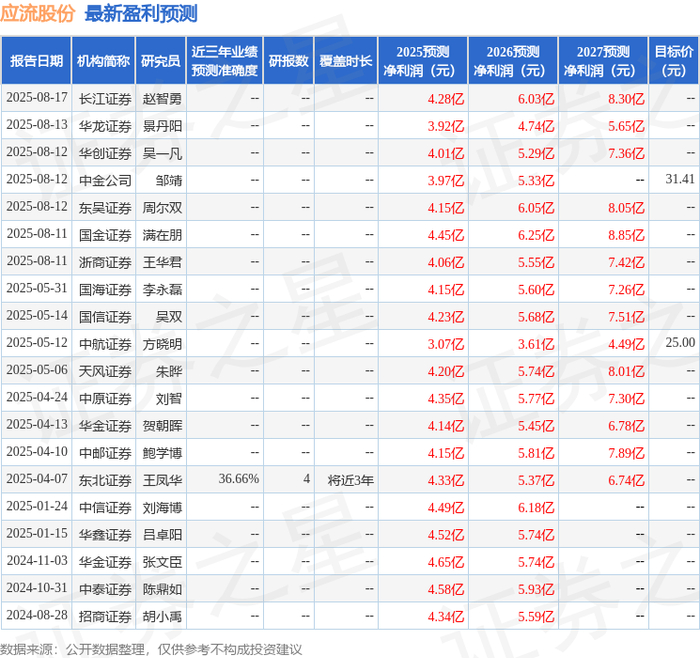Click the 2025预测净利润 column header
This screenshot has height=658, width=700.
(x=423, y=61)
